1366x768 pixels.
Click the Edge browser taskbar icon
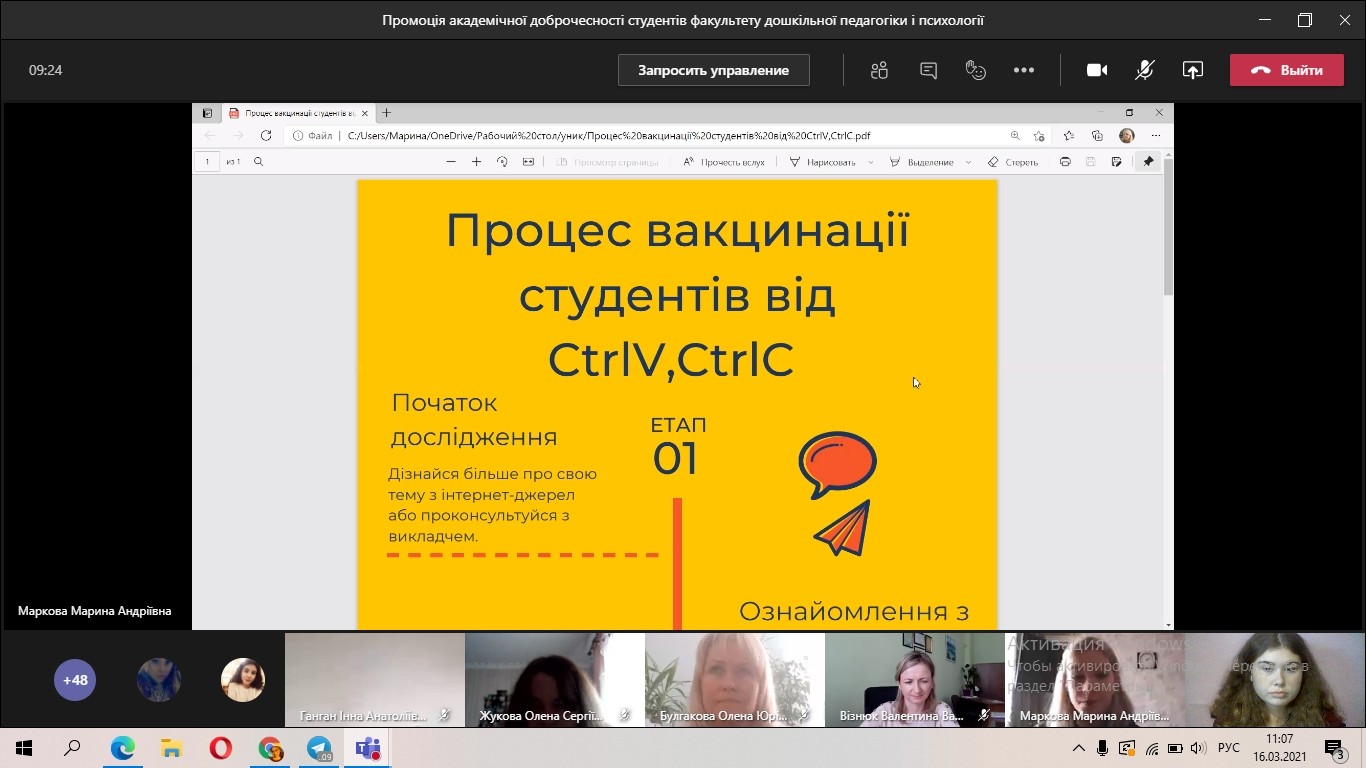(x=123, y=748)
